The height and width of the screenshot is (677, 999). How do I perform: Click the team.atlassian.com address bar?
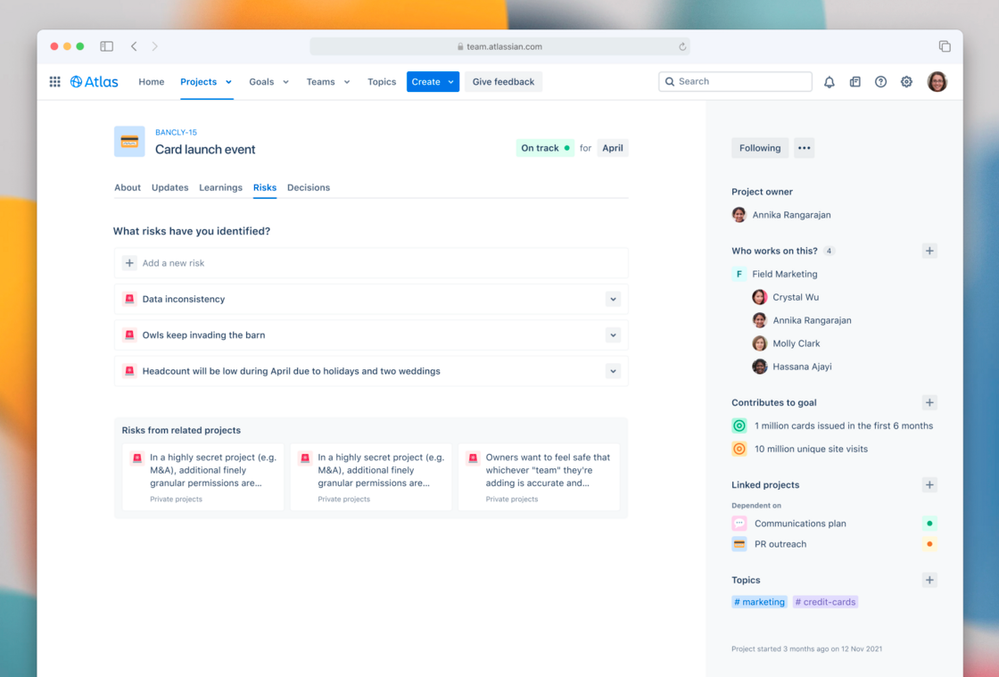500,46
